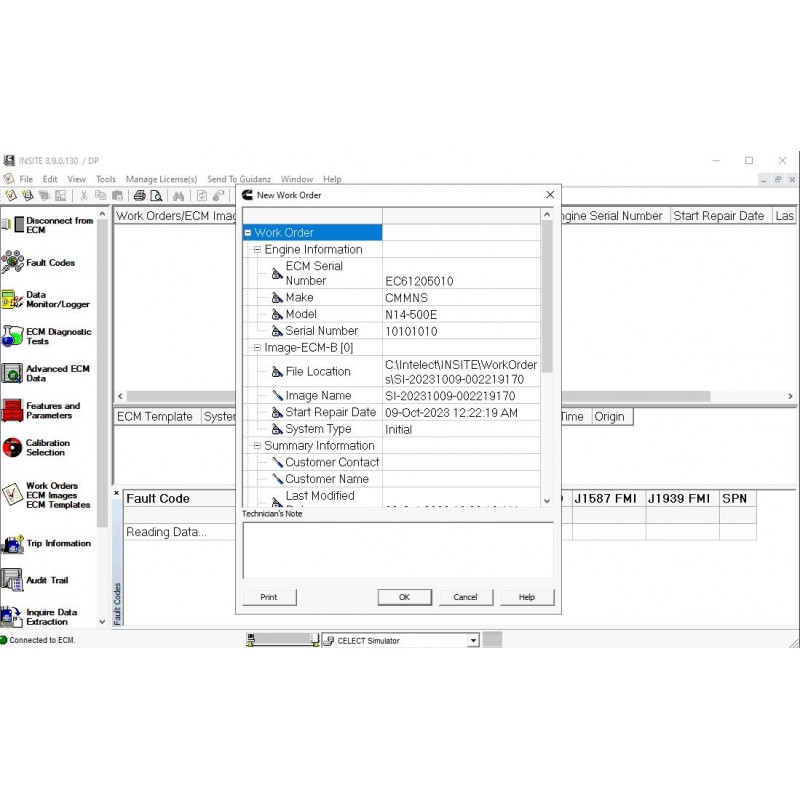Screen dimensions: 800x800
Task: Click dialog tree scrollbar up arrow
Action: (x=547, y=214)
